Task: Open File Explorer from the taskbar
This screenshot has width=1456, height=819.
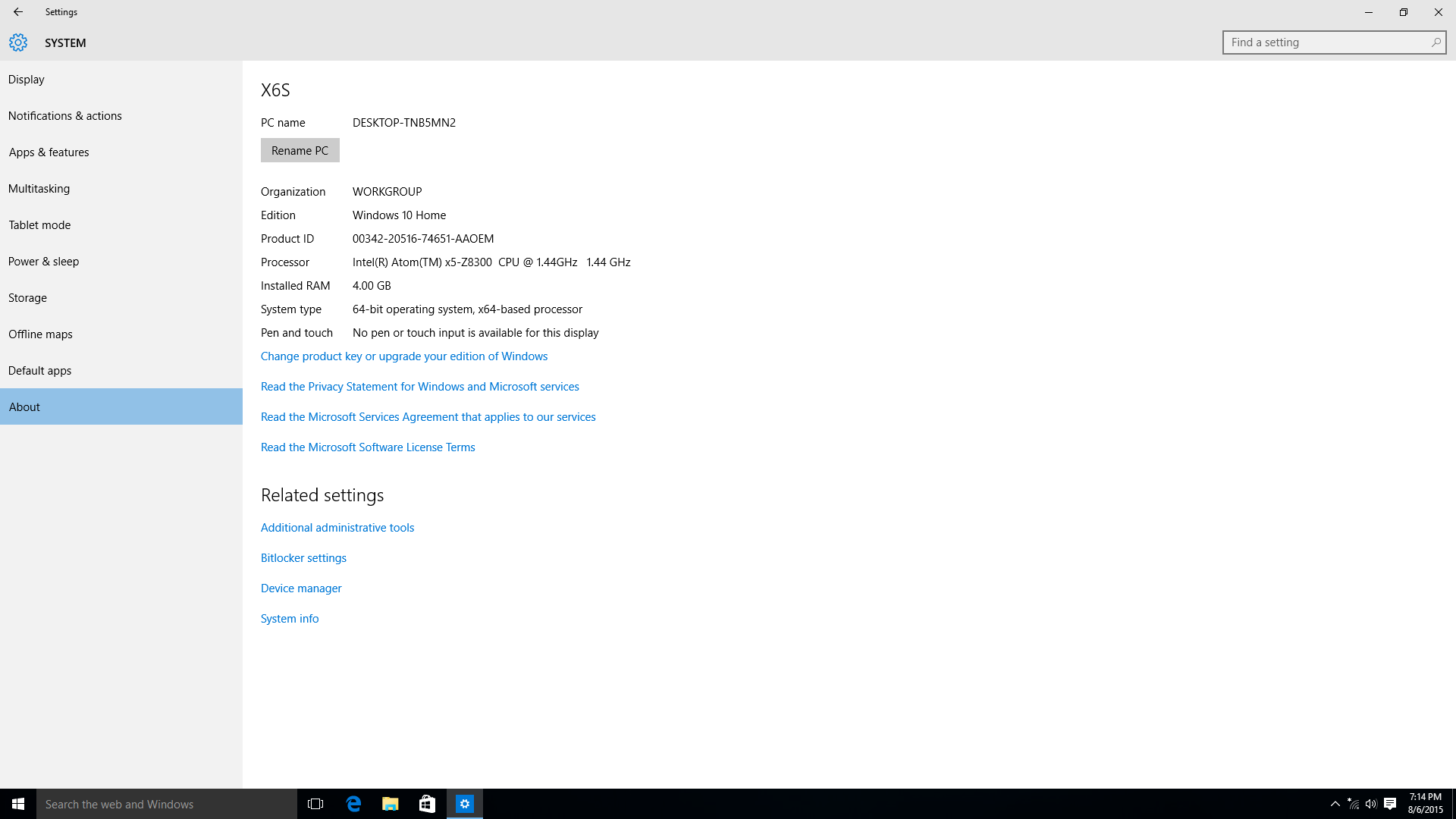Action: pyautogui.click(x=391, y=804)
